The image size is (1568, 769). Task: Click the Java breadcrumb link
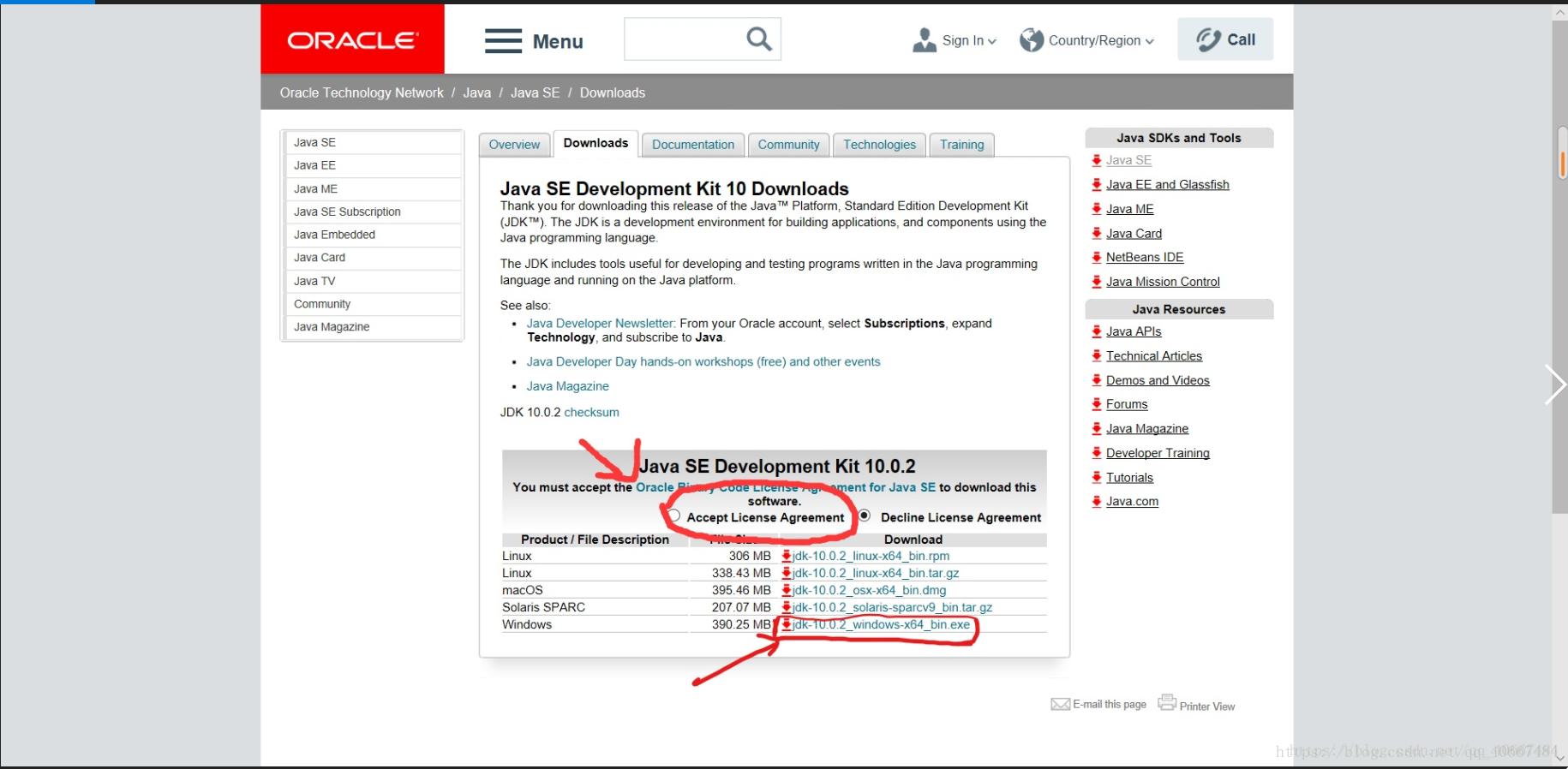pos(476,92)
